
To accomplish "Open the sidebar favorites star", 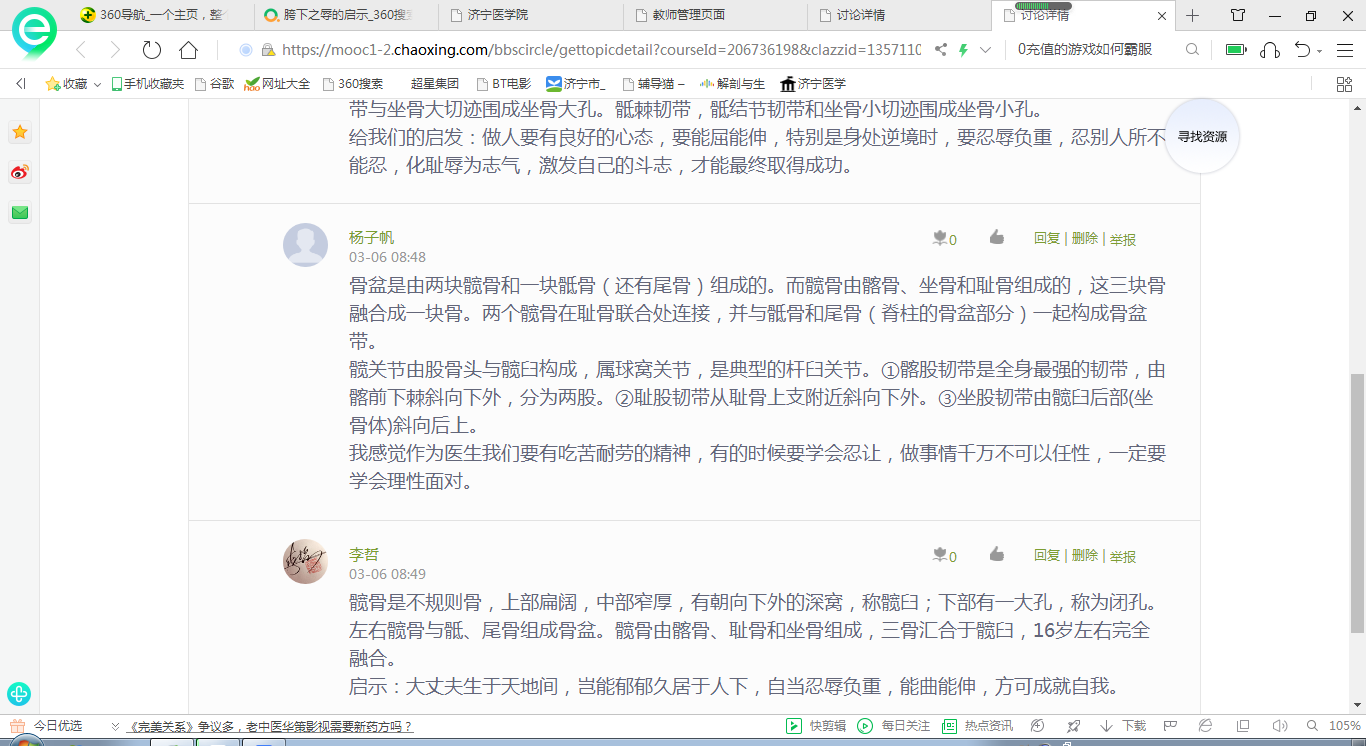I will (x=19, y=132).
